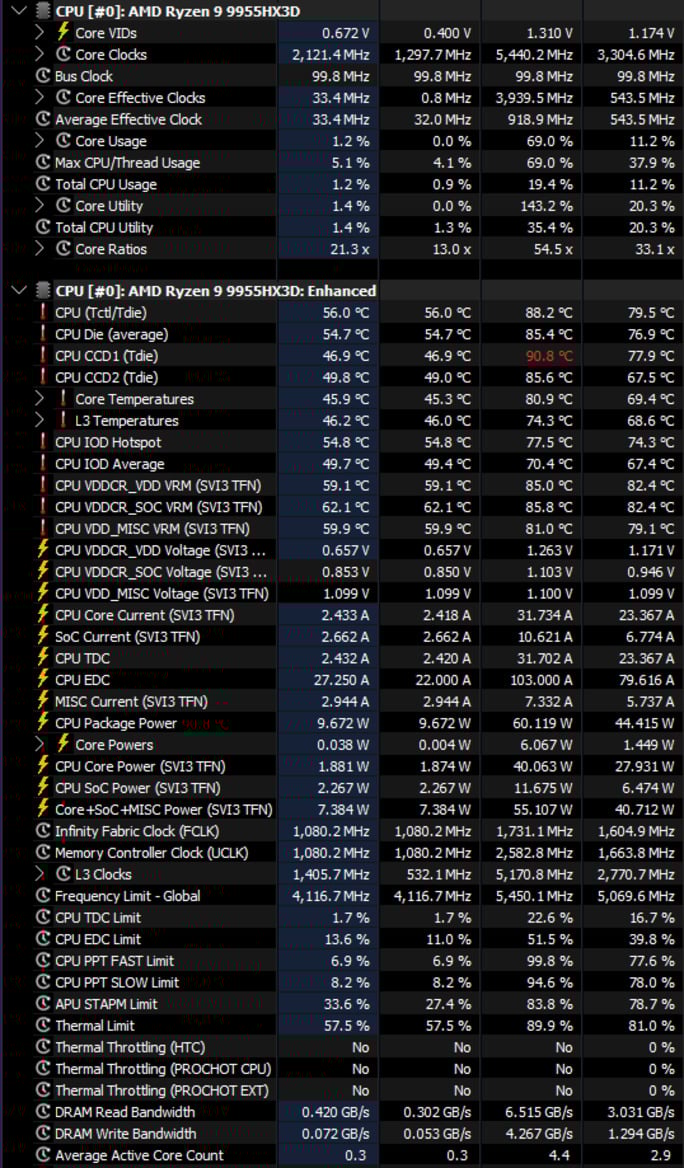Click the clock icon beside Average Effective Clock
This screenshot has height=1168, width=684.
tap(43, 119)
